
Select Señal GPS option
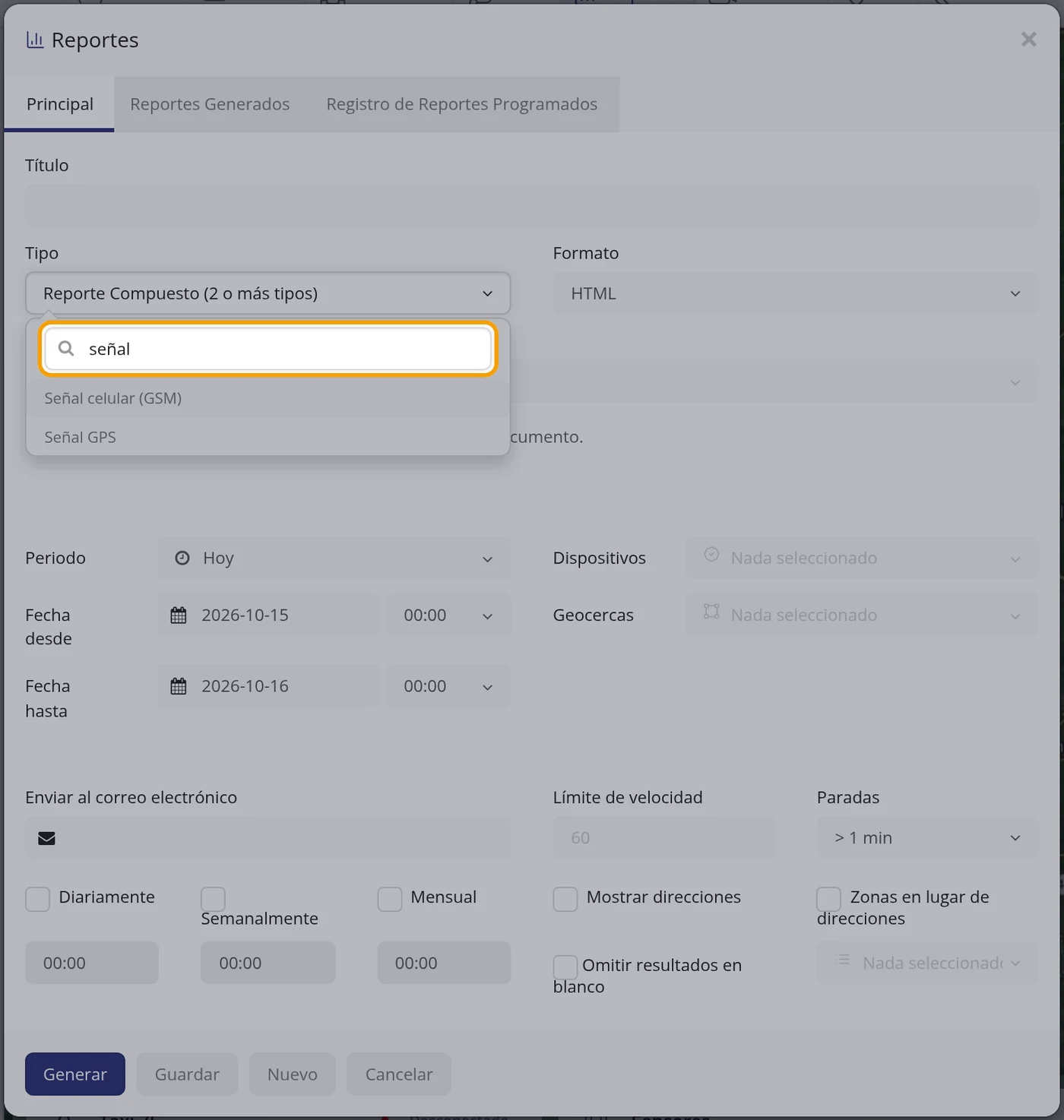268,437
